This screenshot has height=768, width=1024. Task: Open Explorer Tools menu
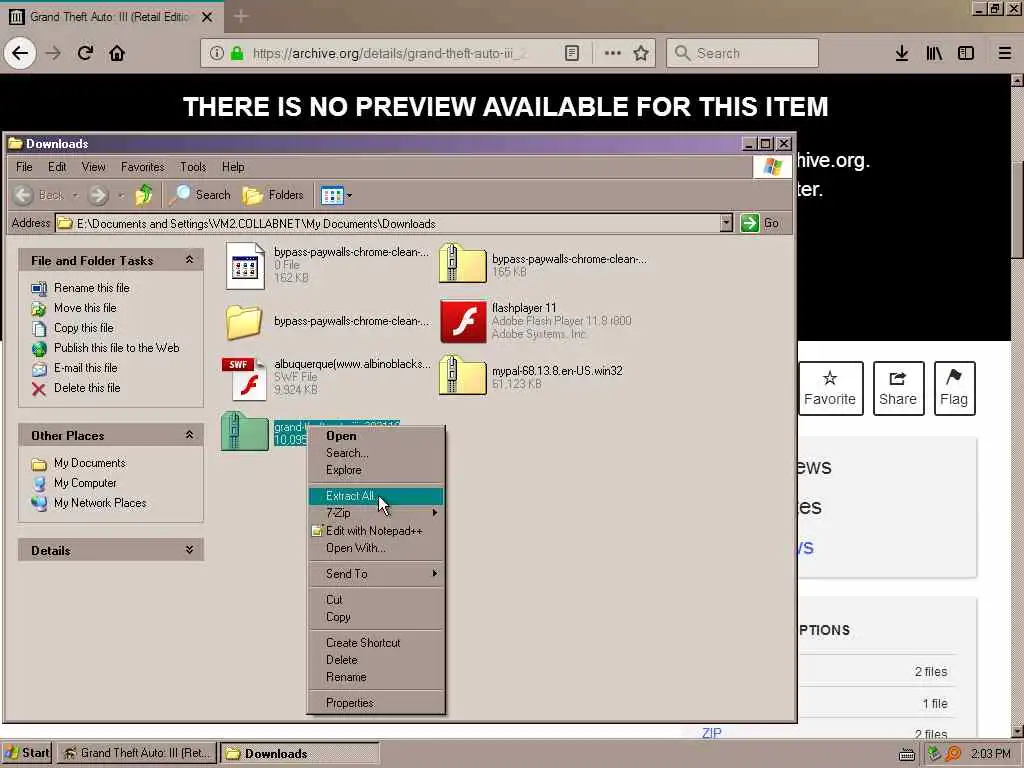tap(193, 167)
